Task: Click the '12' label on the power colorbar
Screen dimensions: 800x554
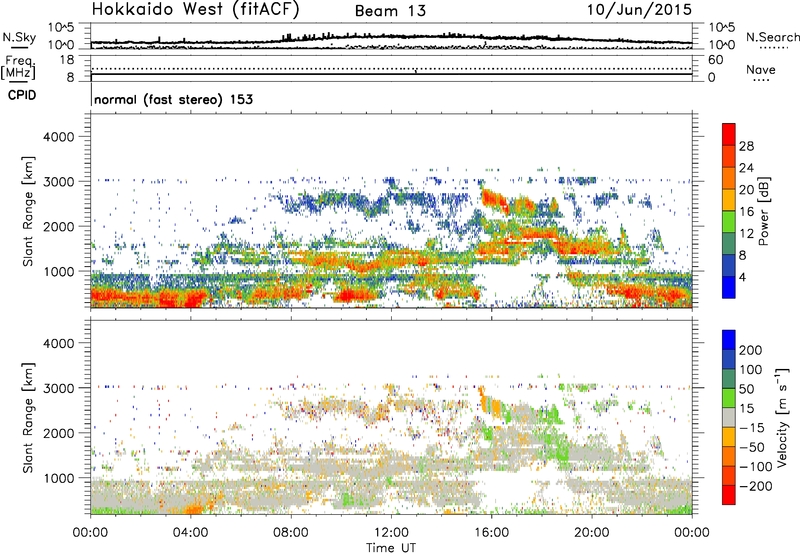Action: (x=746, y=234)
